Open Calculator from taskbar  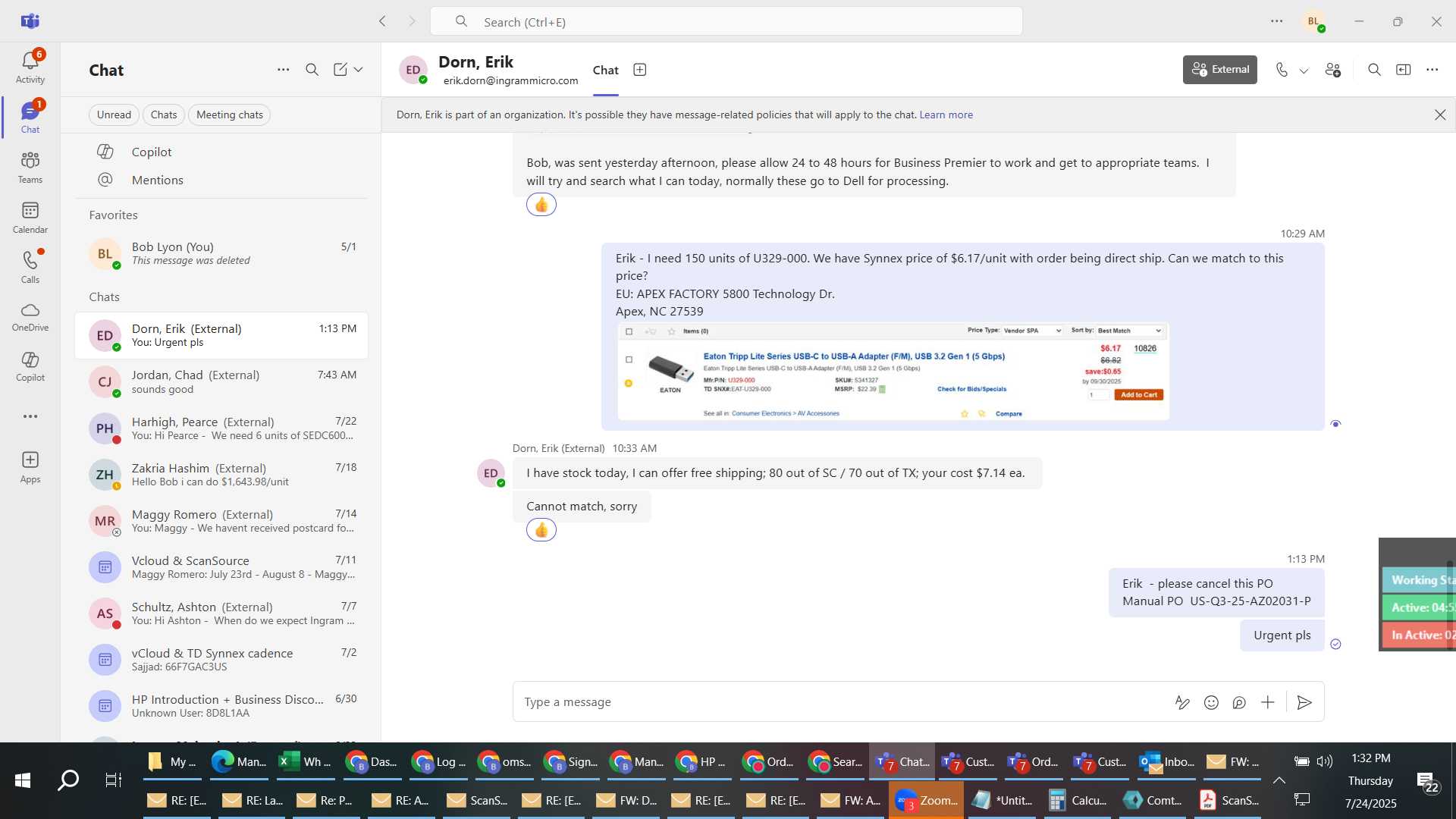pyautogui.click(x=1078, y=800)
